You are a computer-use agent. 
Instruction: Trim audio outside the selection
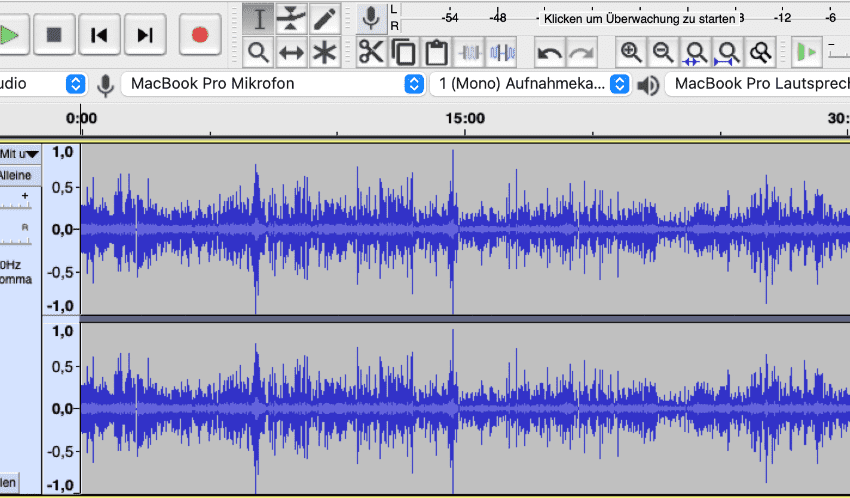click(x=469, y=53)
